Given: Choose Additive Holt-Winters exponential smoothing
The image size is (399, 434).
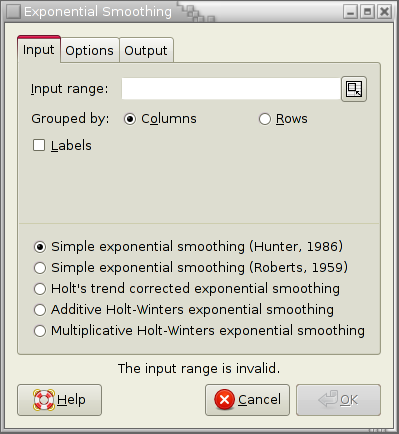Looking at the screenshot, I should 40,310.
